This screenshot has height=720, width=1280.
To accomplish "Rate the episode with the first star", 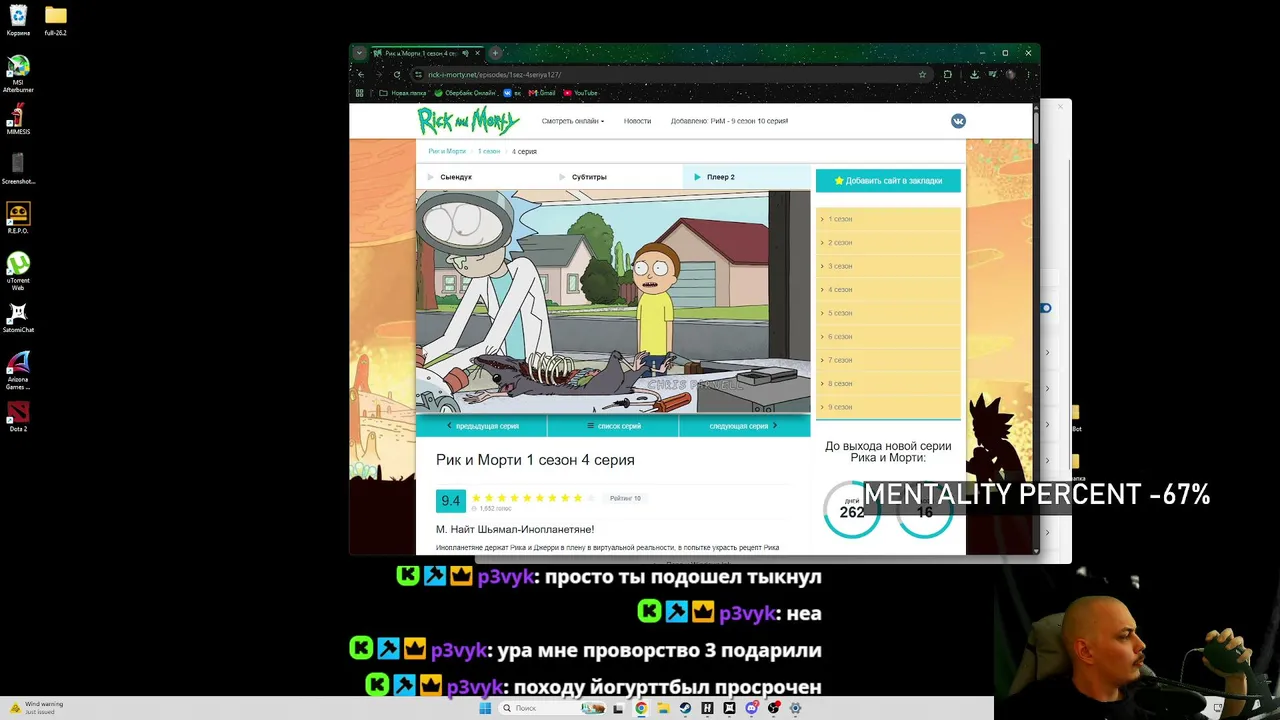I will click(x=477, y=498).
